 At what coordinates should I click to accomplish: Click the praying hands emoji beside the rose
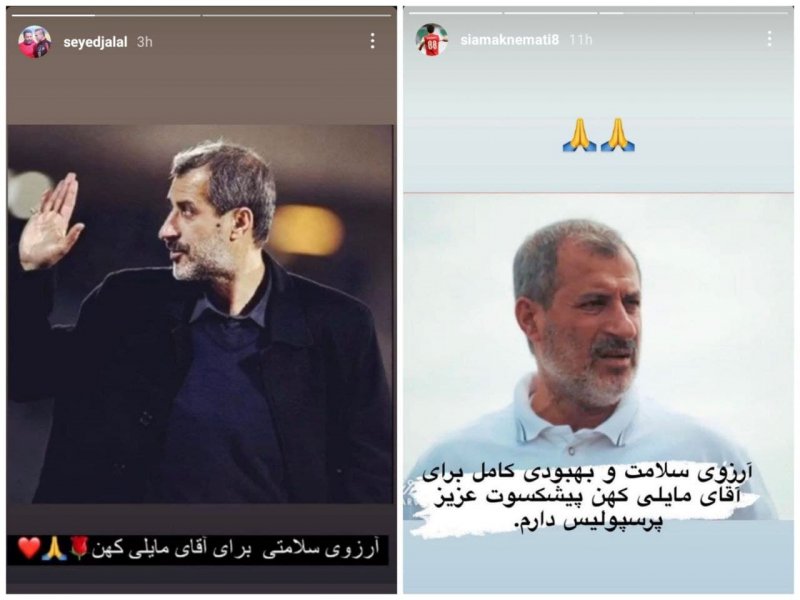coord(55,548)
